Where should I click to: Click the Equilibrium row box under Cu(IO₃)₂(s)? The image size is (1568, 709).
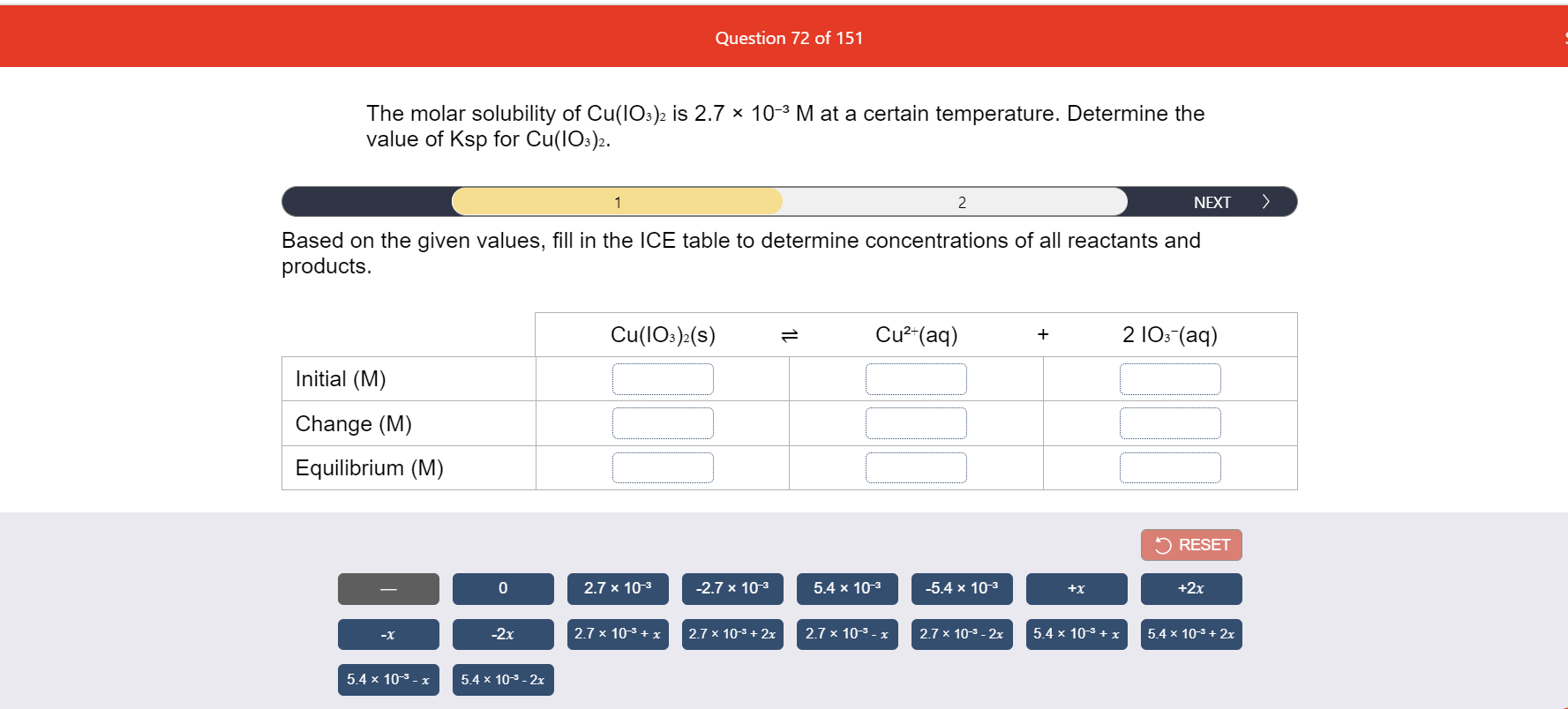coord(663,466)
